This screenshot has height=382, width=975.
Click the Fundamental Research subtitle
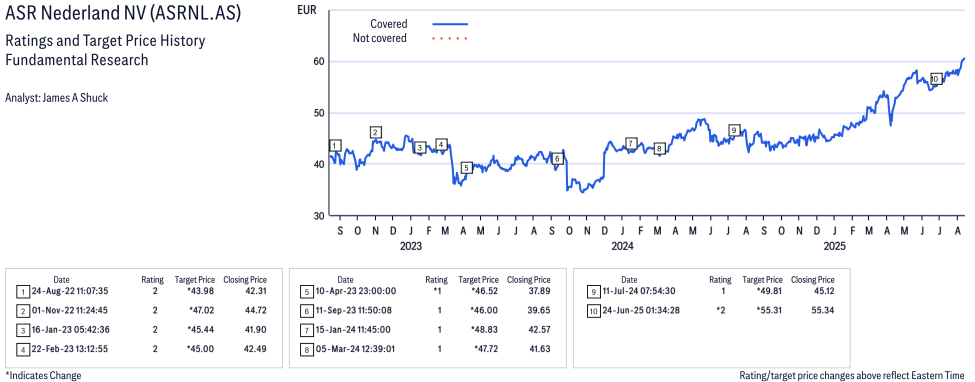tap(76, 60)
